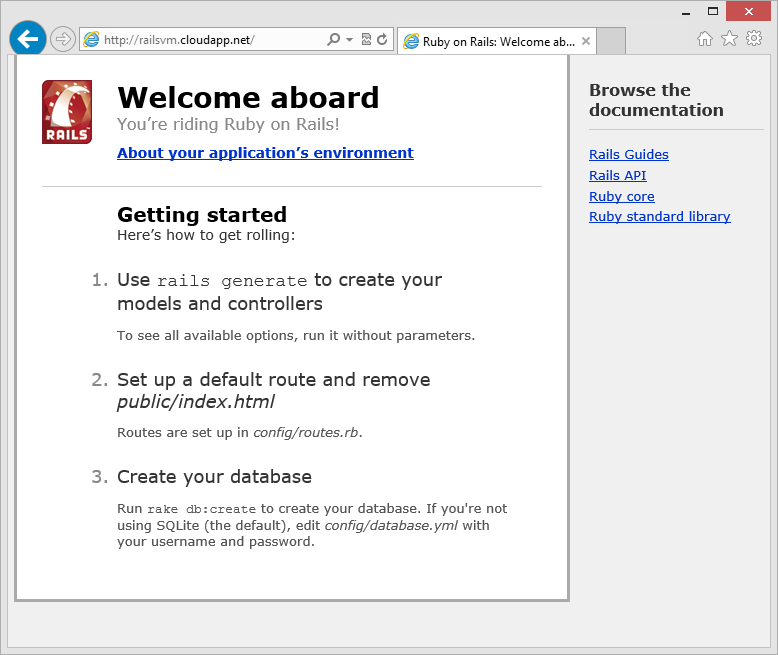The width and height of the screenshot is (778, 655).
Task: Click the Refresh page icon
Action: point(382,39)
